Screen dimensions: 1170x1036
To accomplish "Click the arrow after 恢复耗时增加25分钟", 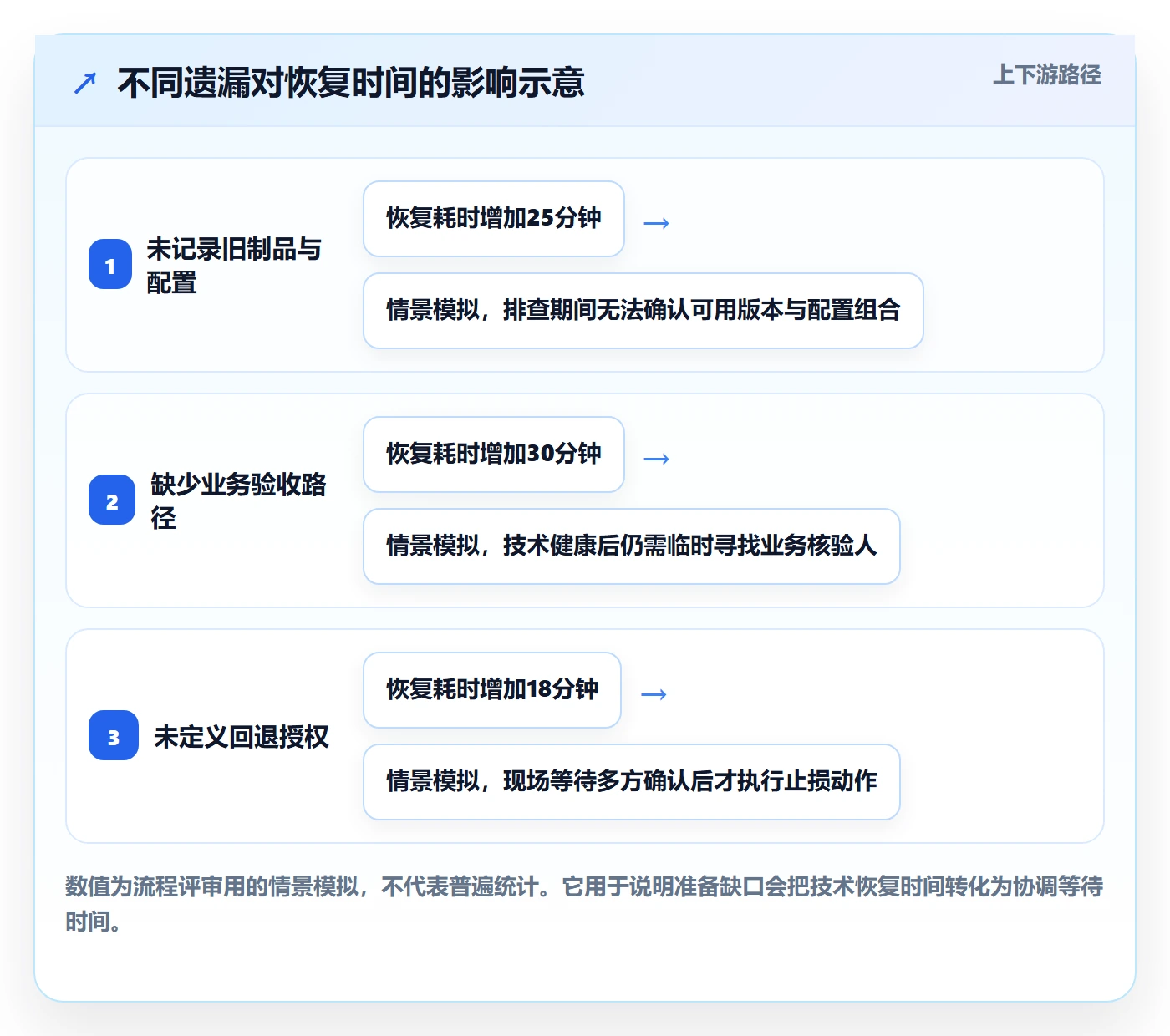I will (x=656, y=222).
